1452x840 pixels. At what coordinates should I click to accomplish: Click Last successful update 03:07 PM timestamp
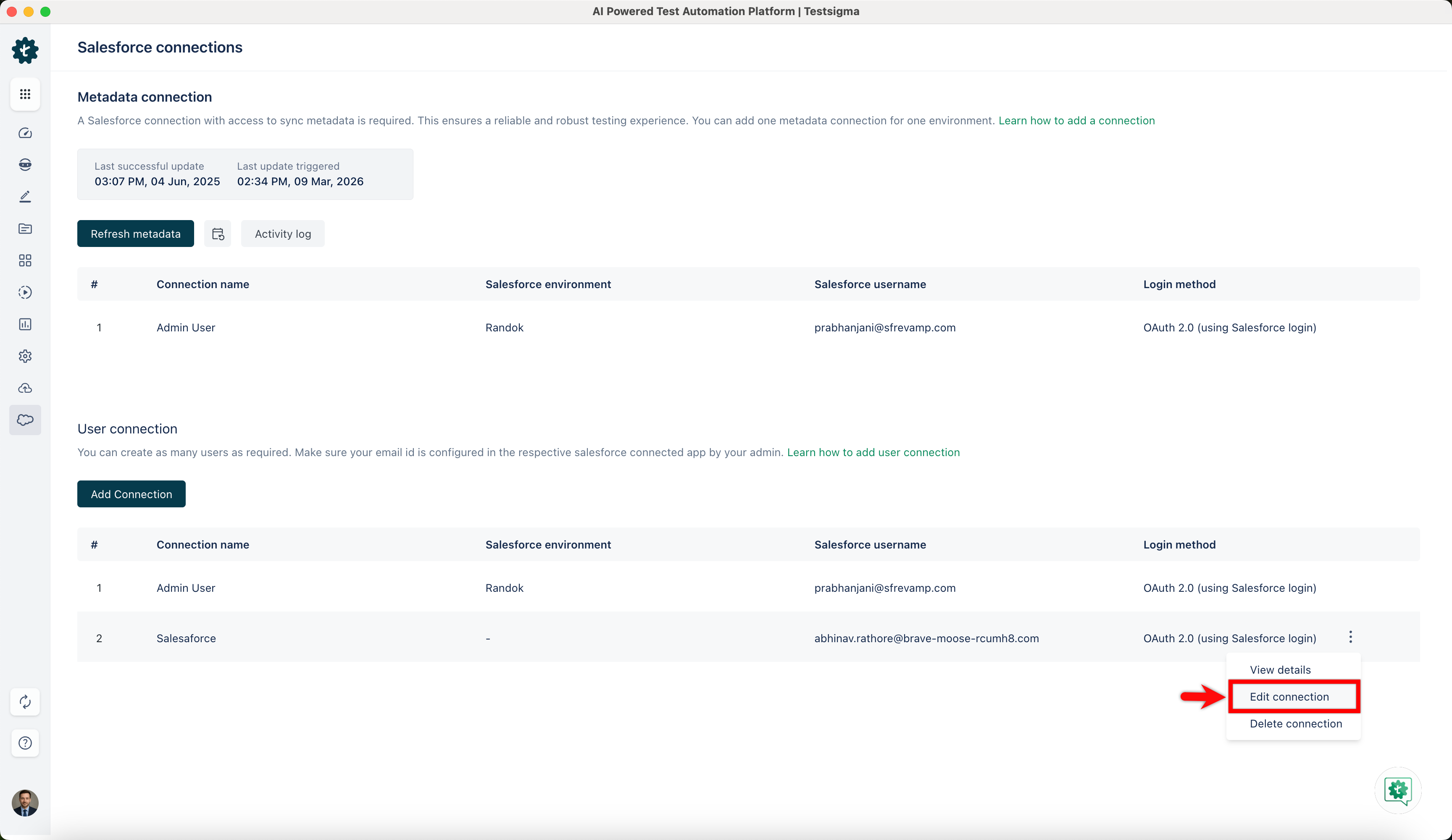157,181
